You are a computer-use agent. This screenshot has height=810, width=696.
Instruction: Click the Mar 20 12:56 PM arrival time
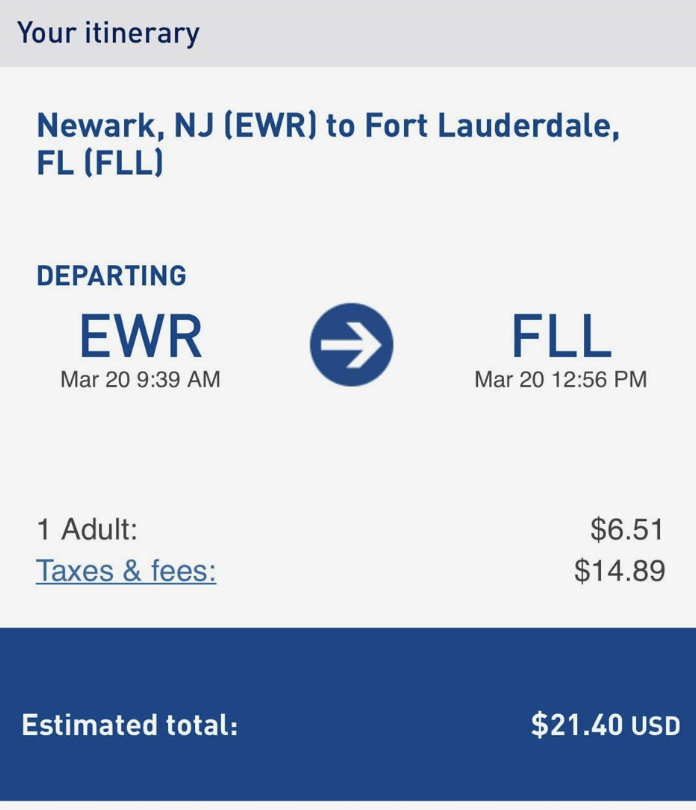tap(561, 379)
